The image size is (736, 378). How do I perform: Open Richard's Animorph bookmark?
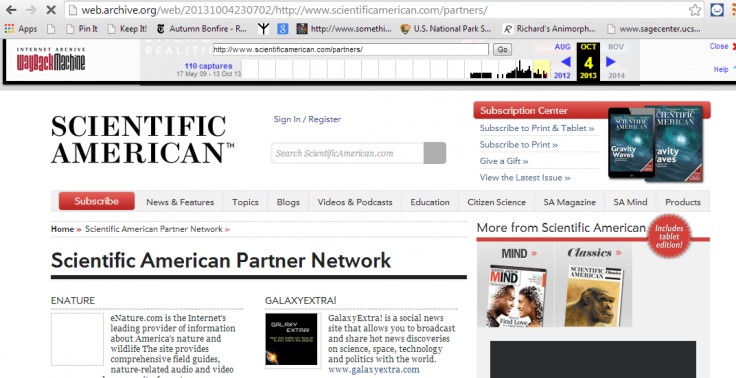[x=549, y=29]
